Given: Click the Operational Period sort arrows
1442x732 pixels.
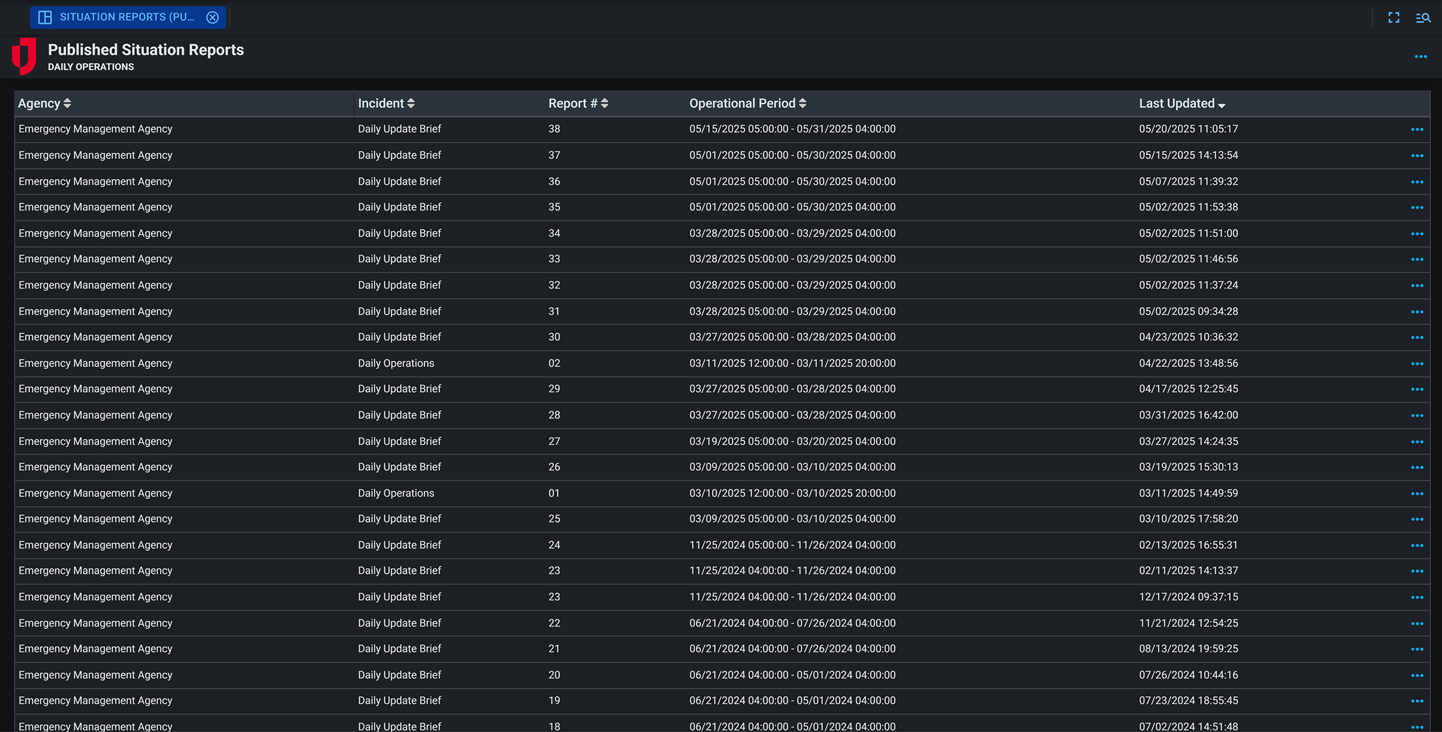Looking at the screenshot, I should tap(804, 103).
